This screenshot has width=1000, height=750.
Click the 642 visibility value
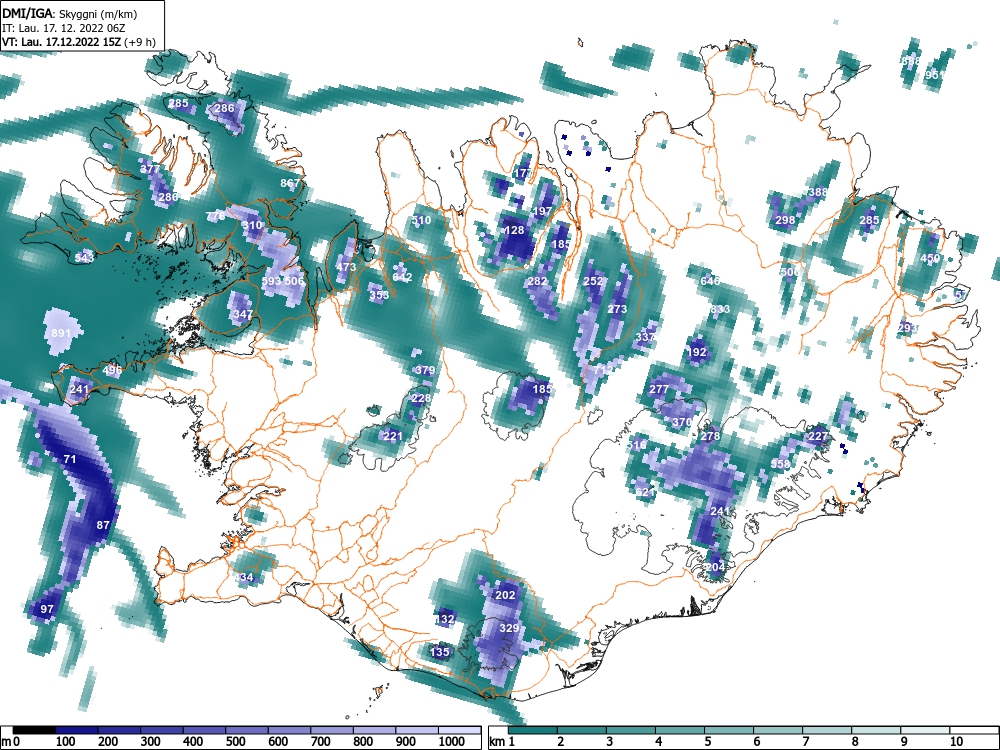point(402,277)
